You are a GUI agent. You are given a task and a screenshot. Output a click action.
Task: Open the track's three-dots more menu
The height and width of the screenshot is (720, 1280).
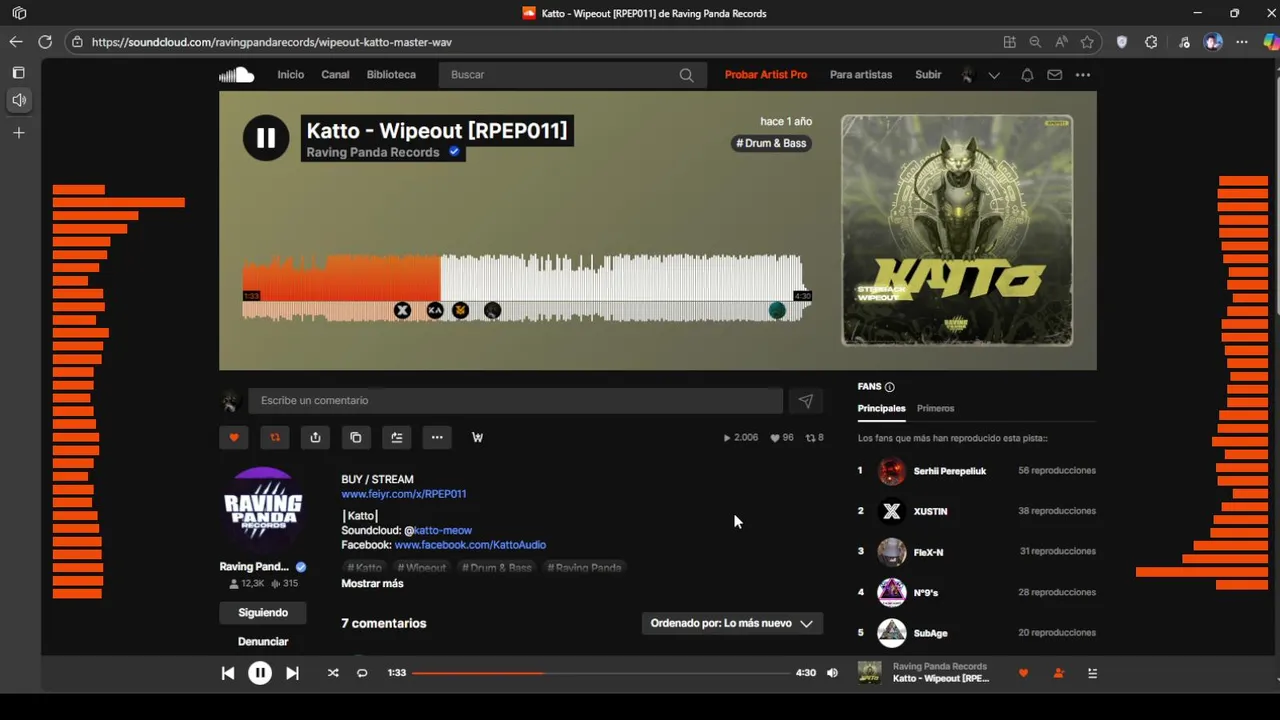437,437
